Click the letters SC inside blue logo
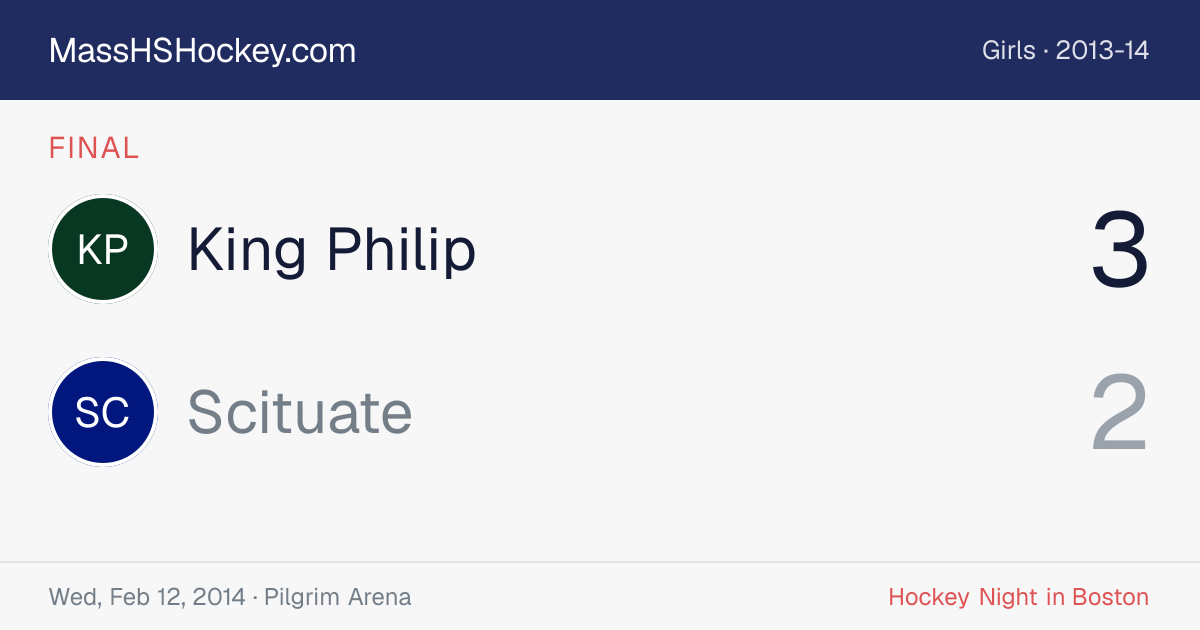The width and height of the screenshot is (1200, 630). tap(103, 412)
